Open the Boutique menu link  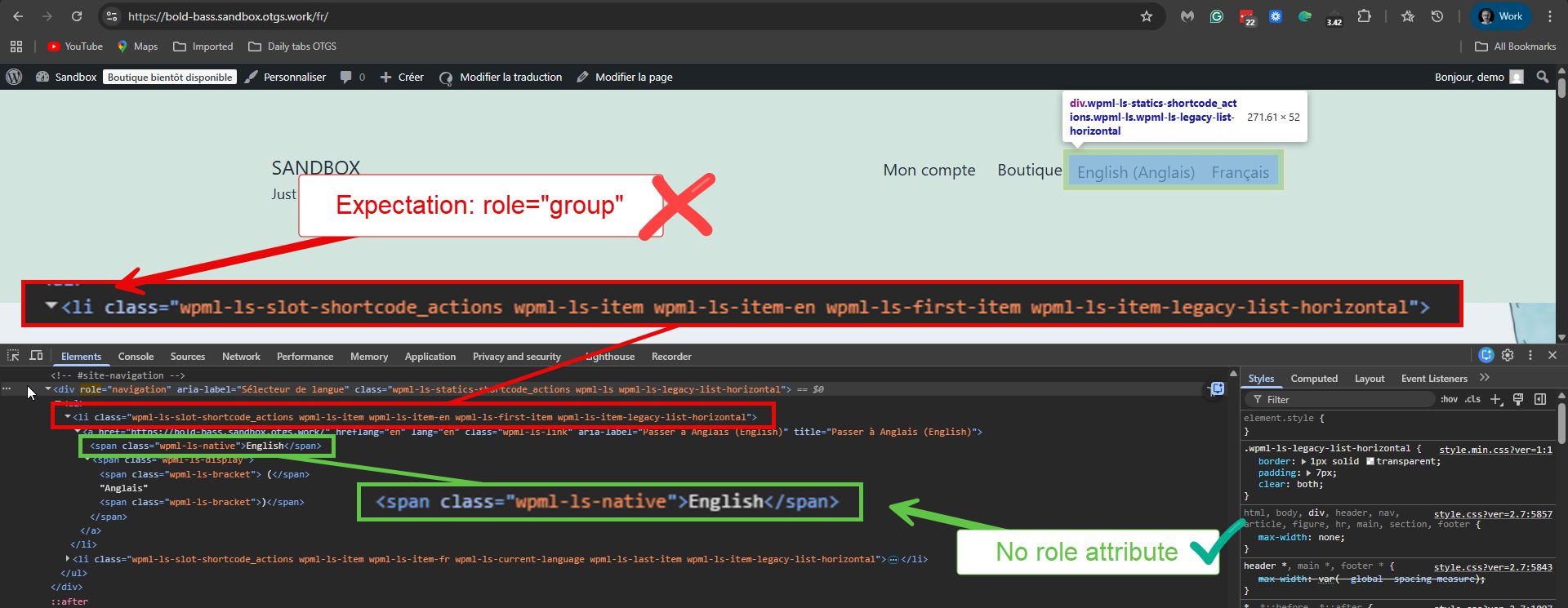(x=1029, y=170)
